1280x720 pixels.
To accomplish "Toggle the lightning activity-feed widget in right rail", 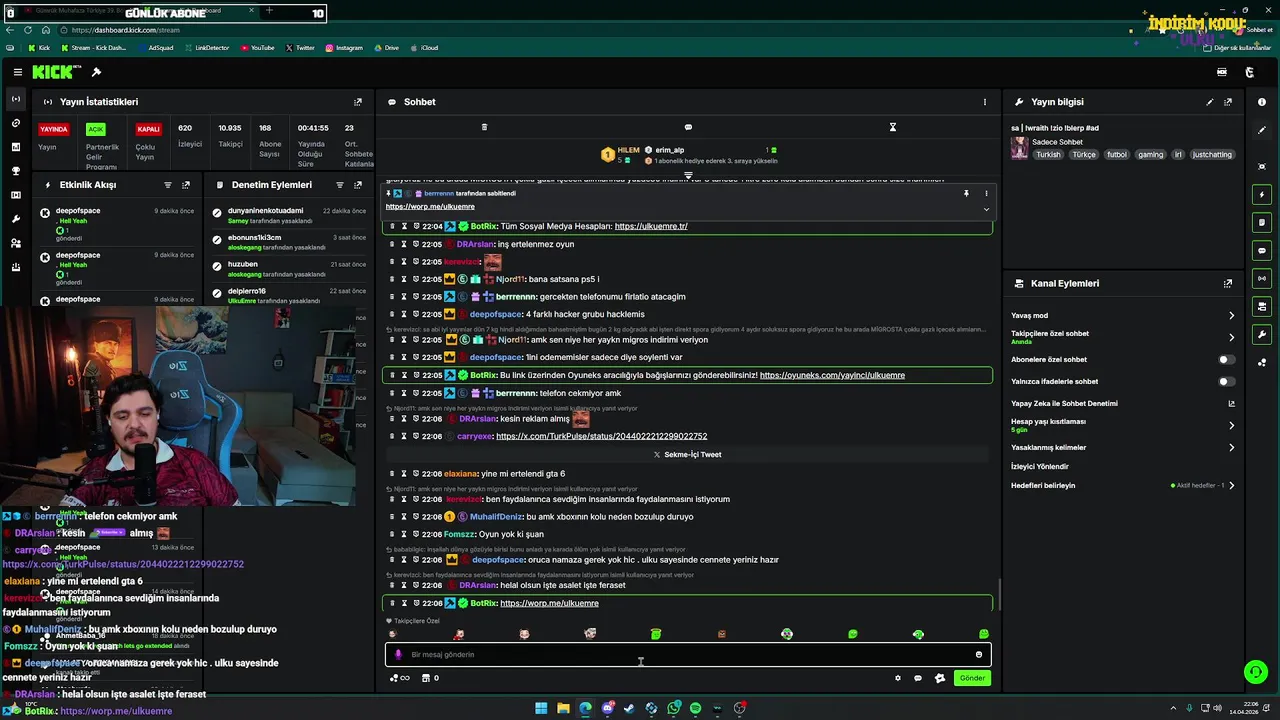I will tap(1262, 194).
